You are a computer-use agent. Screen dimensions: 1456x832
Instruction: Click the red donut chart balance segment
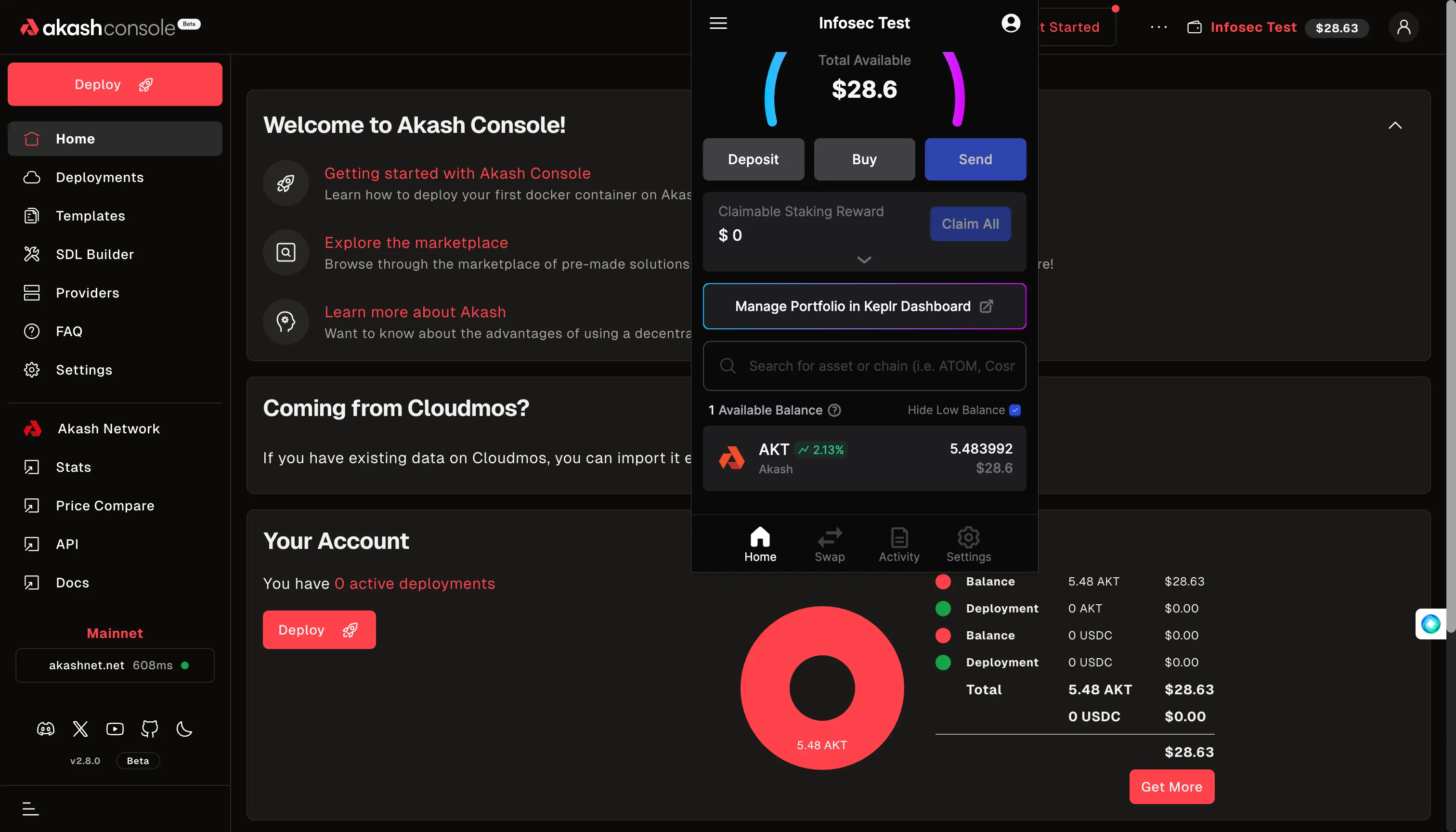pyautogui.click(x=766, y=688)
